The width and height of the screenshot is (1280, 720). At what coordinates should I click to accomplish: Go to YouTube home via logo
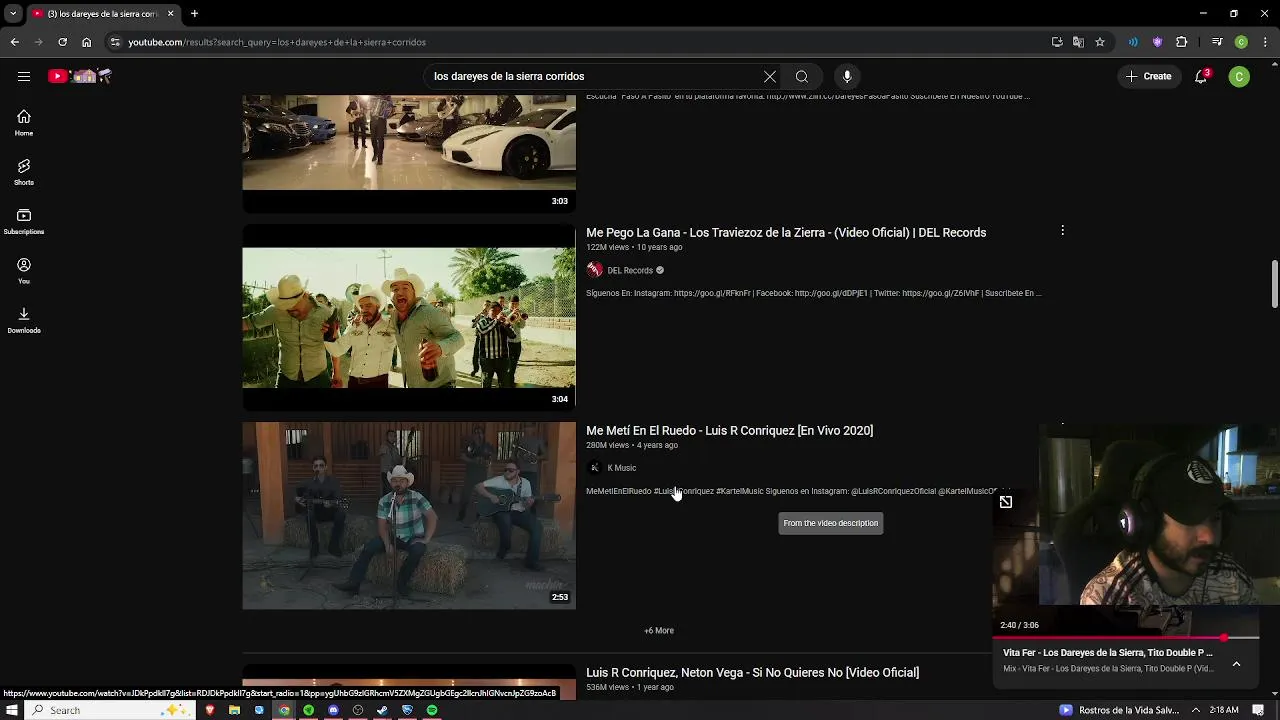80,76
